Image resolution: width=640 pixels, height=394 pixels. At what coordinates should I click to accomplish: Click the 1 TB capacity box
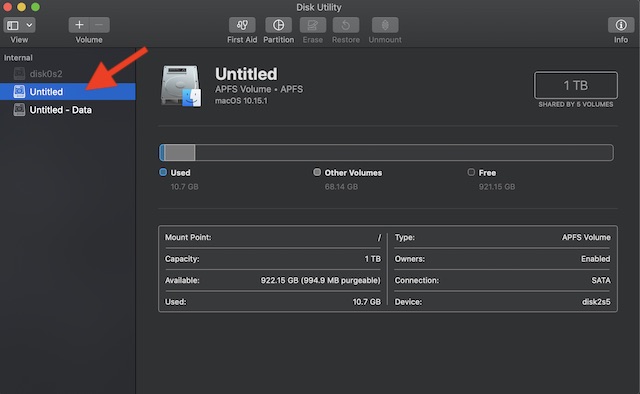576,85
